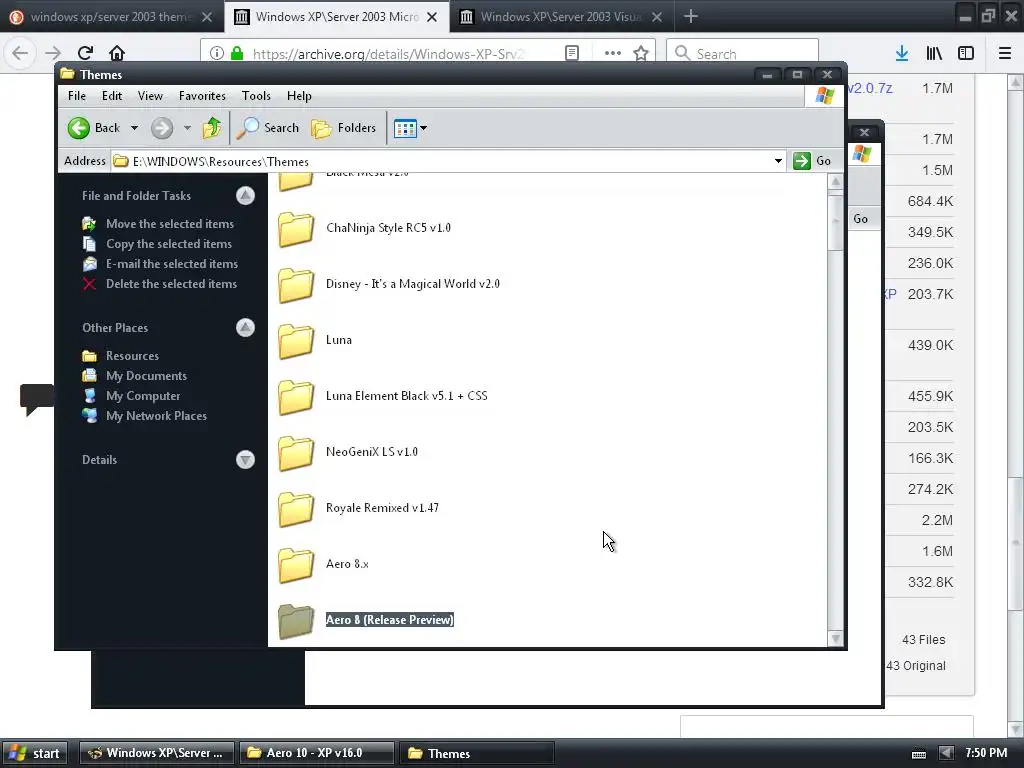Switch to windows xp/server 2003 themes browser tab
The width and height of the screenshot is (1024, 768).
tap(112, 17)
